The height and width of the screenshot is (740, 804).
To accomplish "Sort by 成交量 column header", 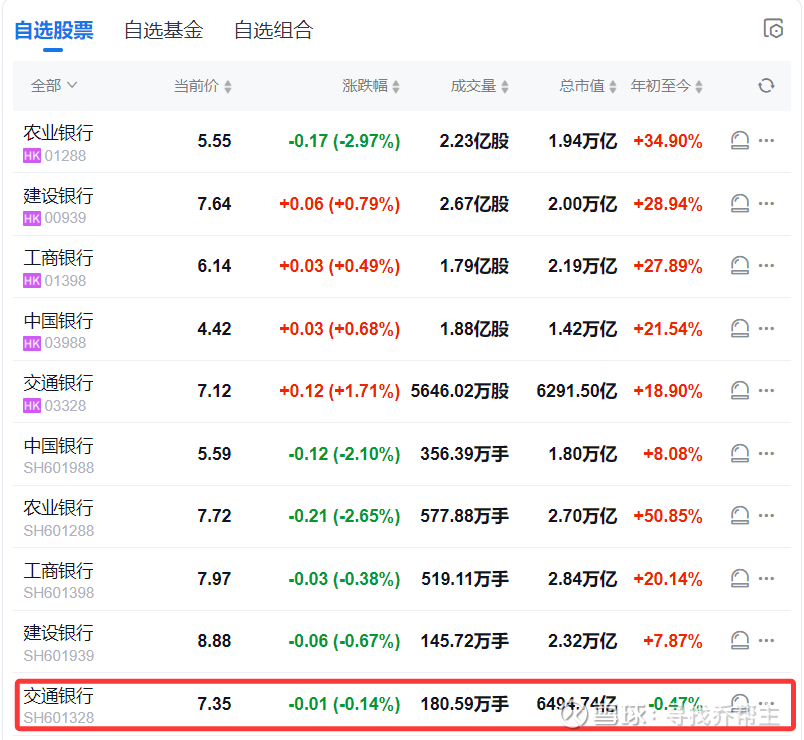I will tap(480, 86).
